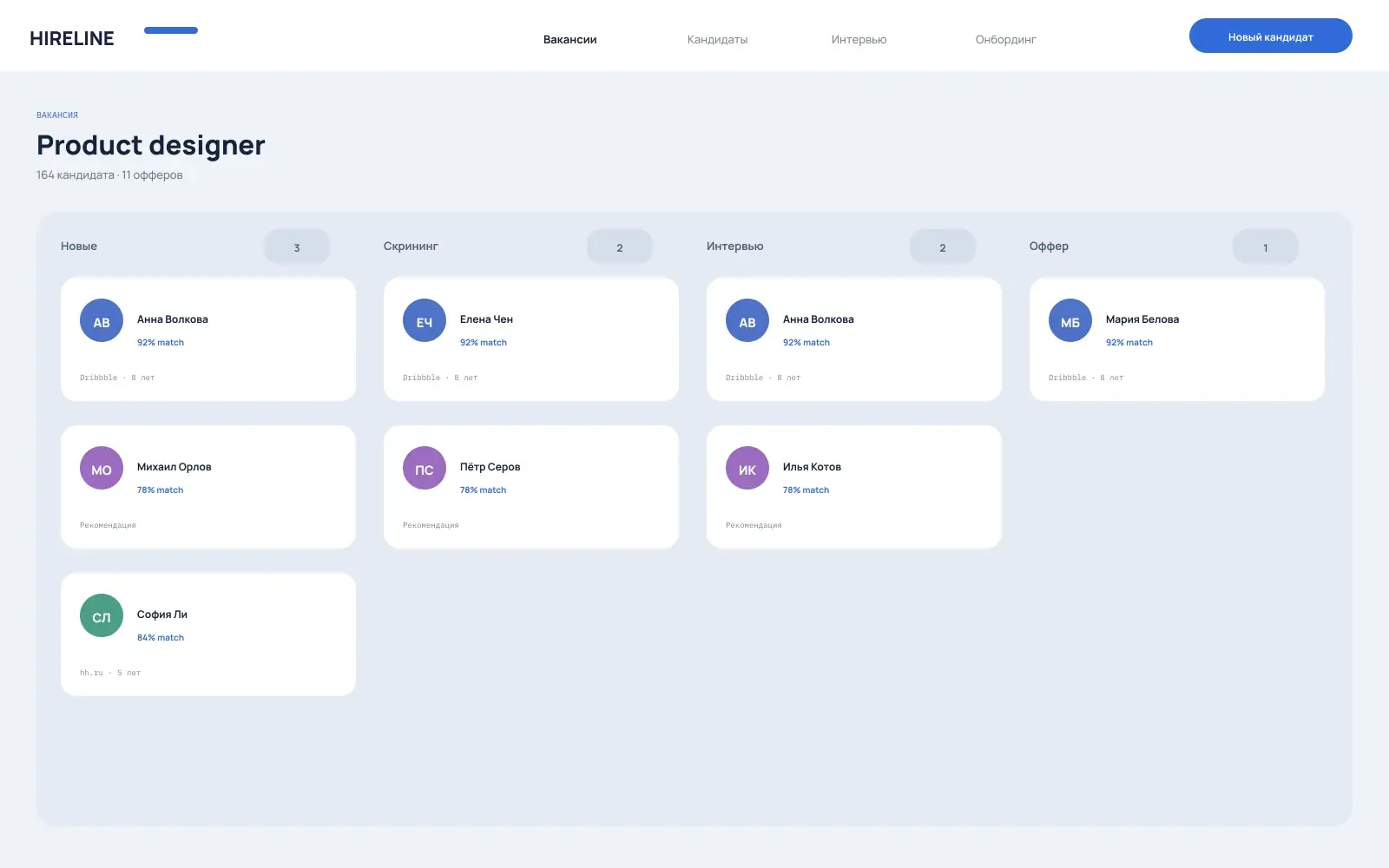Click the ИК avatar of Илья Котов
The width and height of the screenshot is (1389, 868).
[747, 468]
